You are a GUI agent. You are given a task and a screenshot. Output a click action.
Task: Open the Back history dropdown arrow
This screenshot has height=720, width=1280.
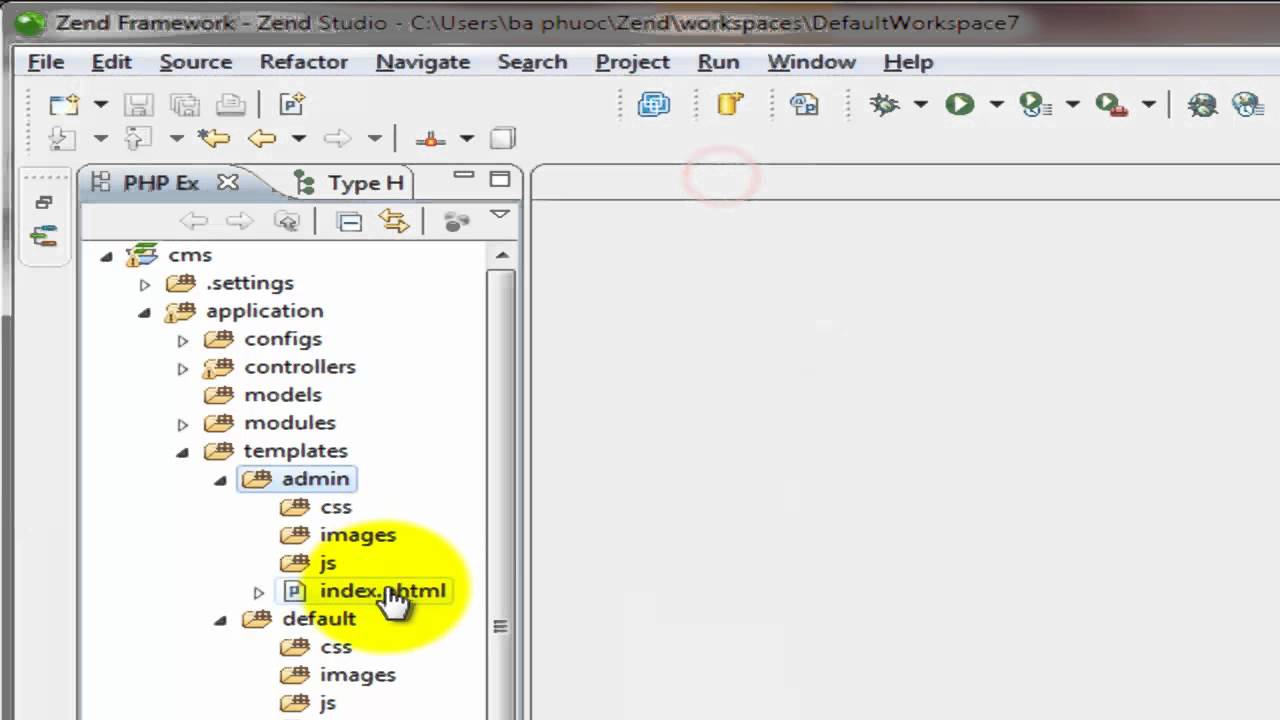pos(298,139)
